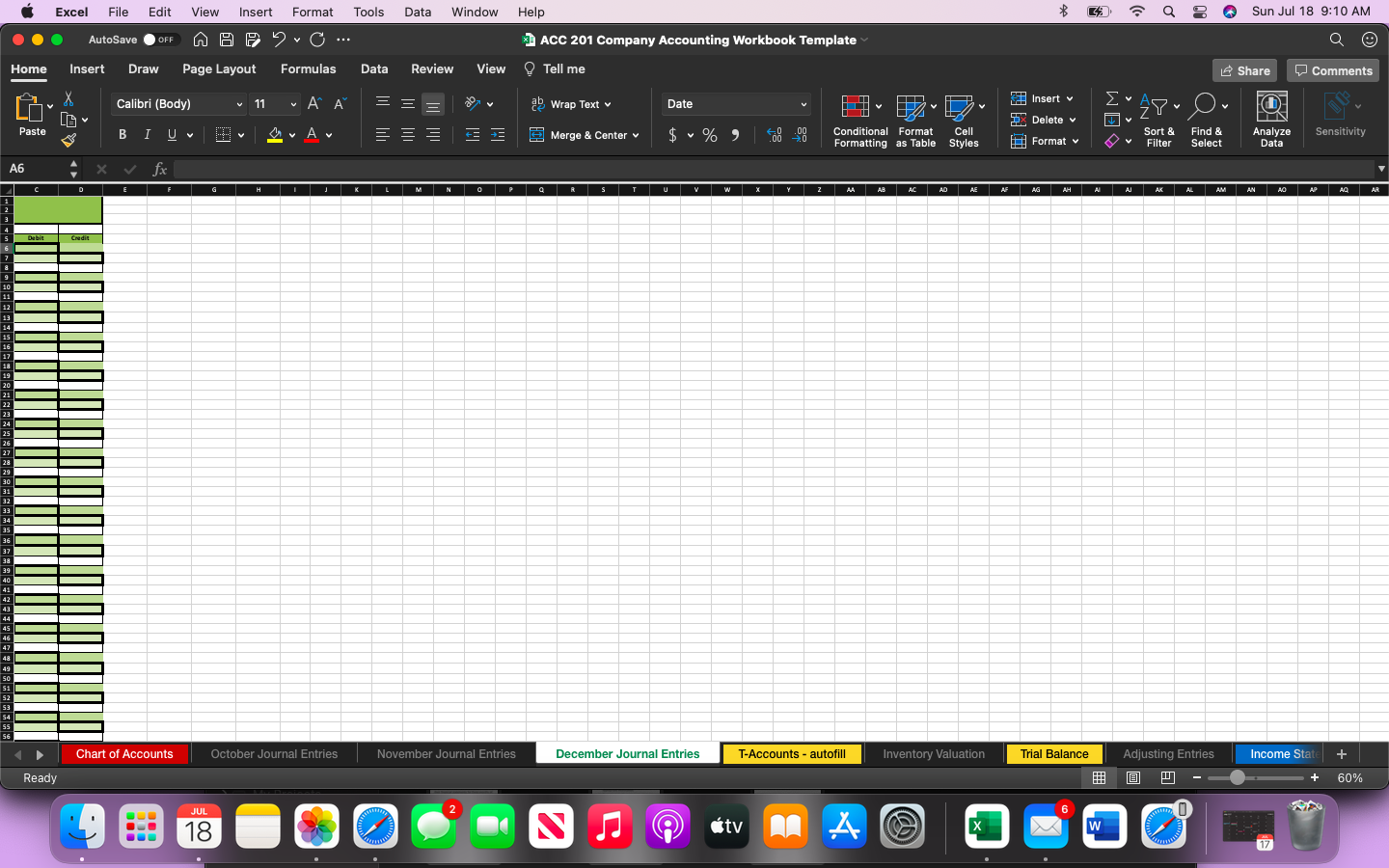Switch to Page Layout view in status bar
The height and width of the screenshot is (868, 1389).
[x=1133, y=777]
